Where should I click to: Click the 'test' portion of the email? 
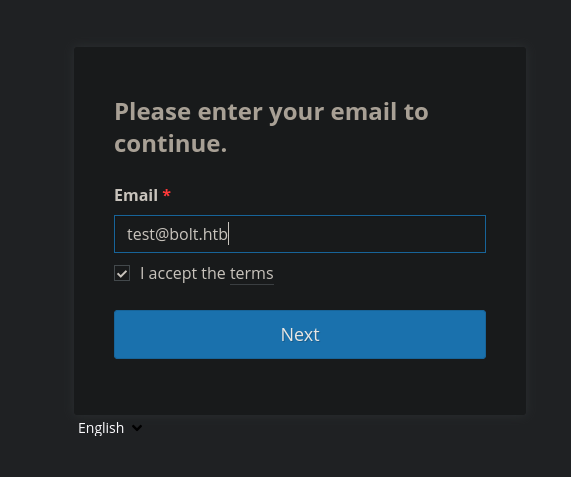[x=141, y=234]
